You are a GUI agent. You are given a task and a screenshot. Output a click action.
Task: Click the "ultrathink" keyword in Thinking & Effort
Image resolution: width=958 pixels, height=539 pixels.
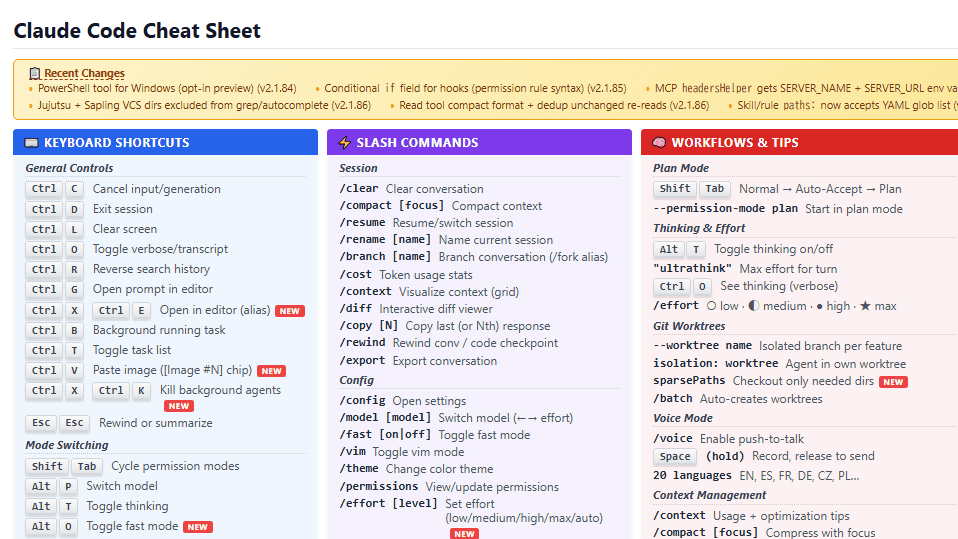(x=692, y=269)
